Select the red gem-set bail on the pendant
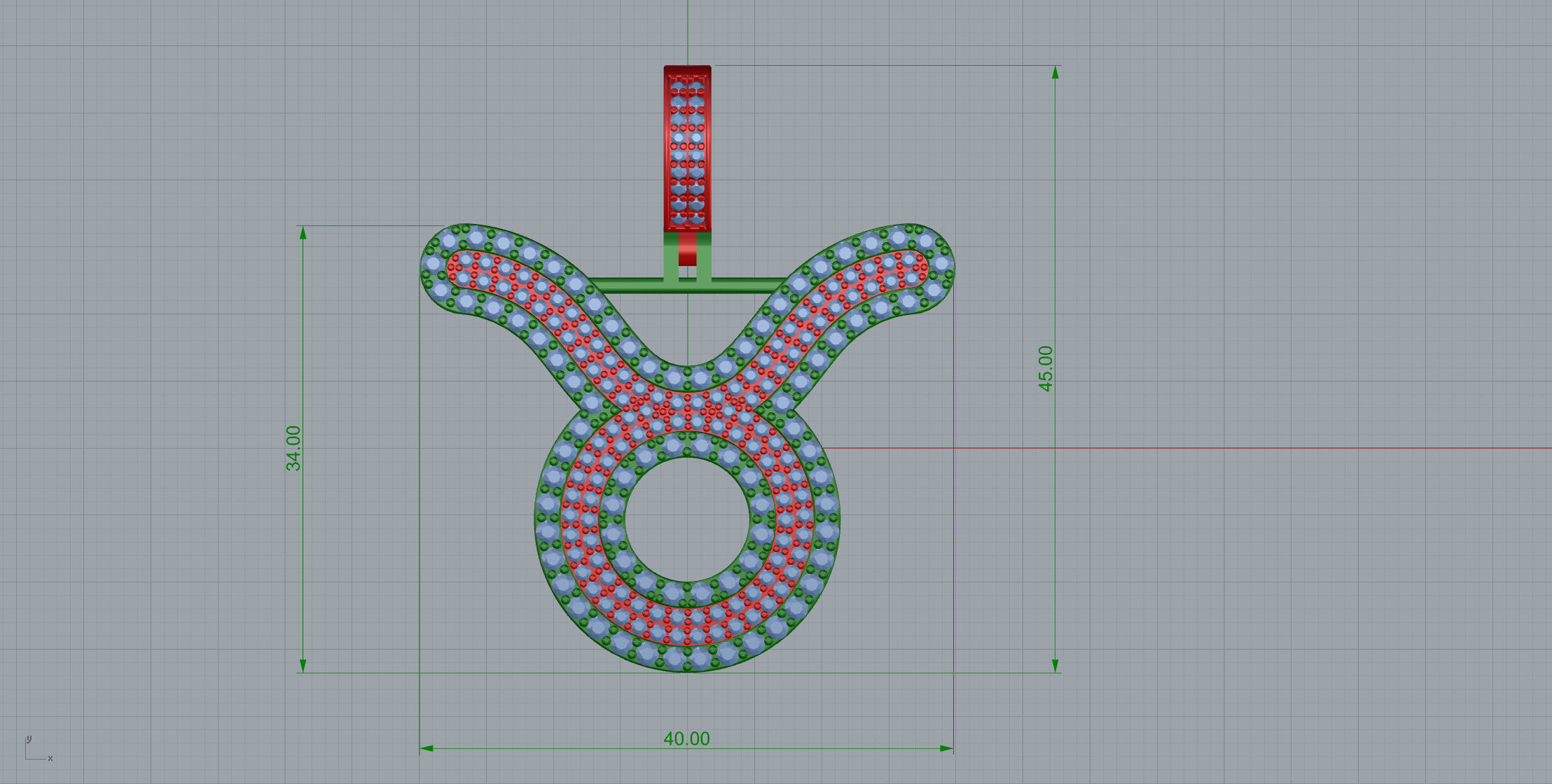 (687, 148)
